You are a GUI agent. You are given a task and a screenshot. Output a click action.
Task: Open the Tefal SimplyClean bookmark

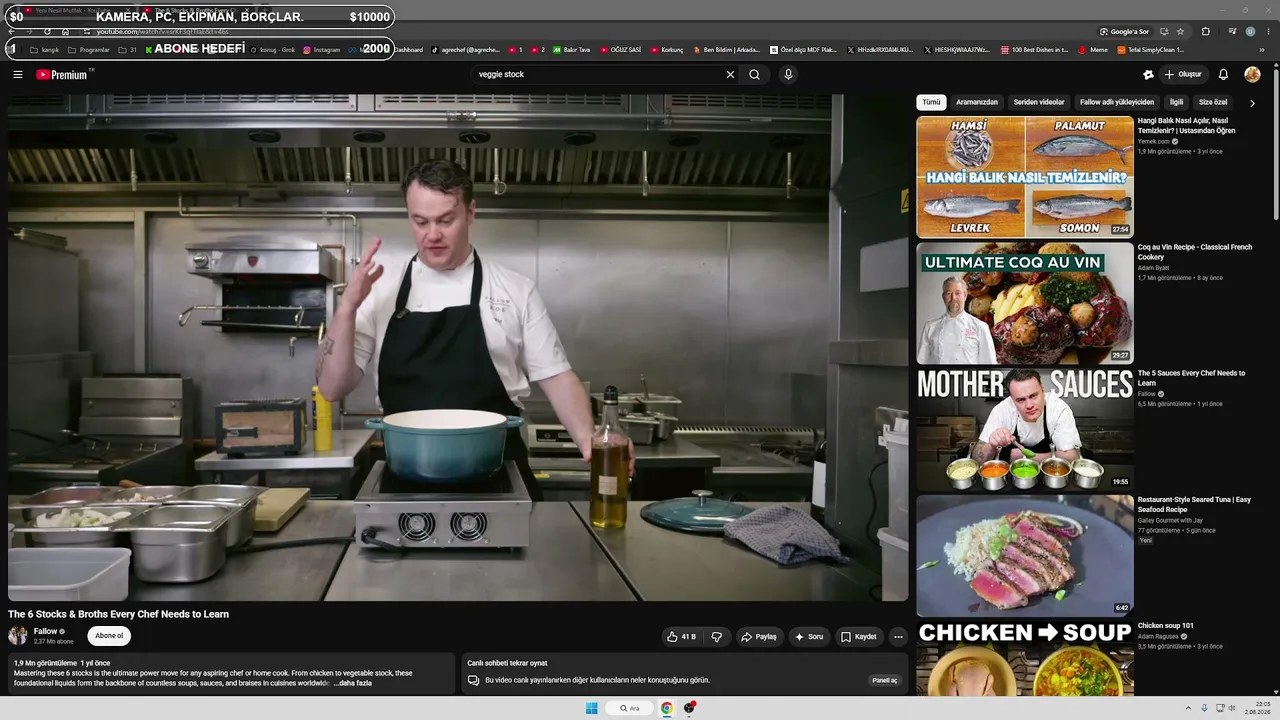pos(1151,50)
